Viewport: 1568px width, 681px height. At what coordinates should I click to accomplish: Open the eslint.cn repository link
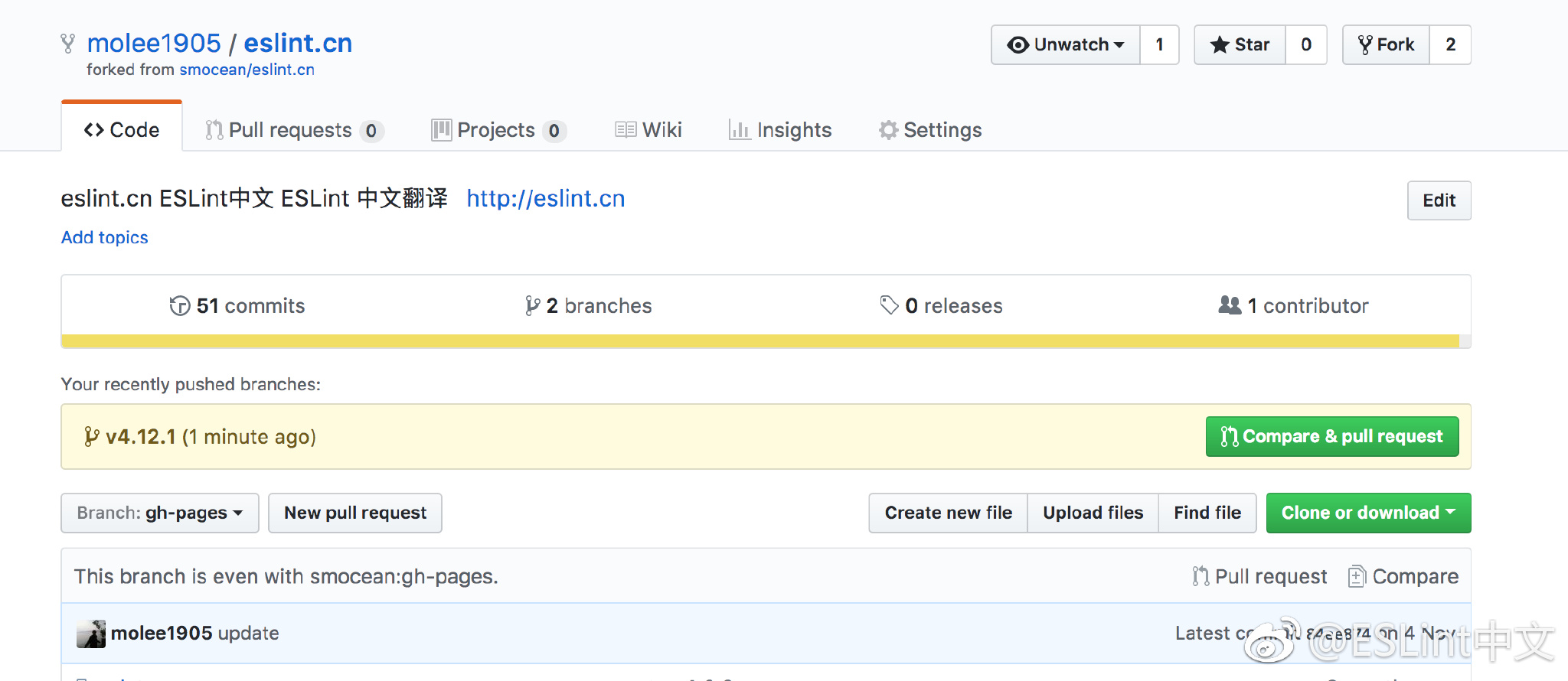point(298,43)
